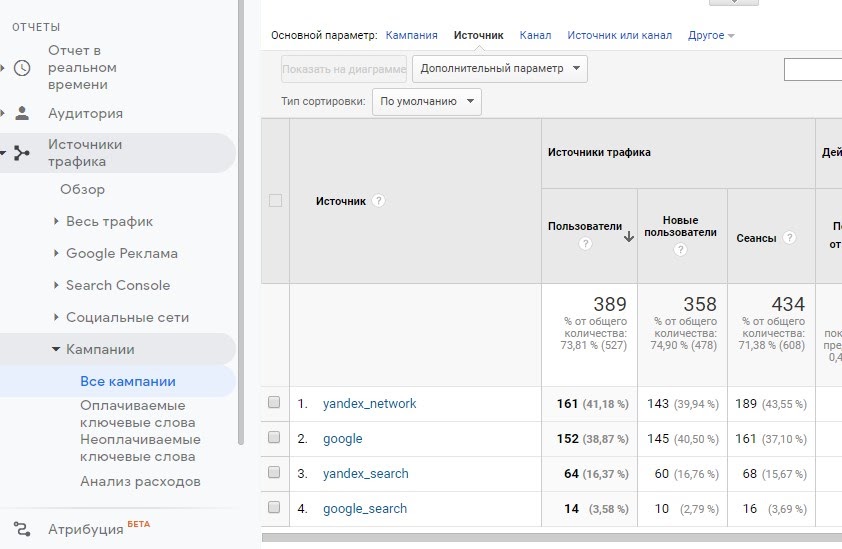Open the По умолчанию sort type dropdown
Viewport: 842px width, 549px height.
[x=426, y=101]
